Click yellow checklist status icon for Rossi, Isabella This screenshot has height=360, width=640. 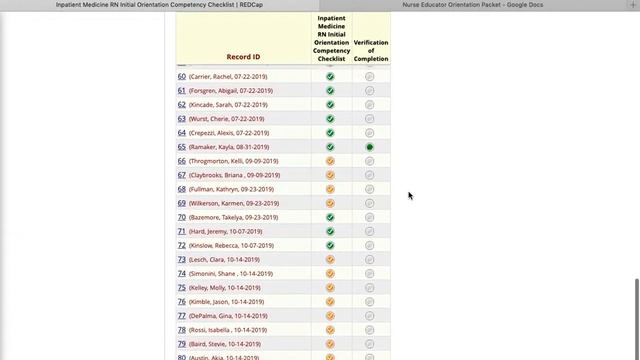[x=330, y=330]
